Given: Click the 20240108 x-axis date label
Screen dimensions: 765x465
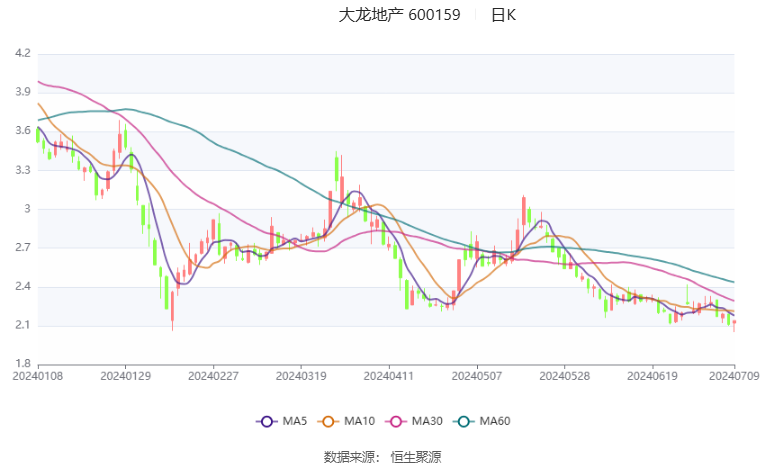Looking at the screenshot, I should tap(38, 376).
